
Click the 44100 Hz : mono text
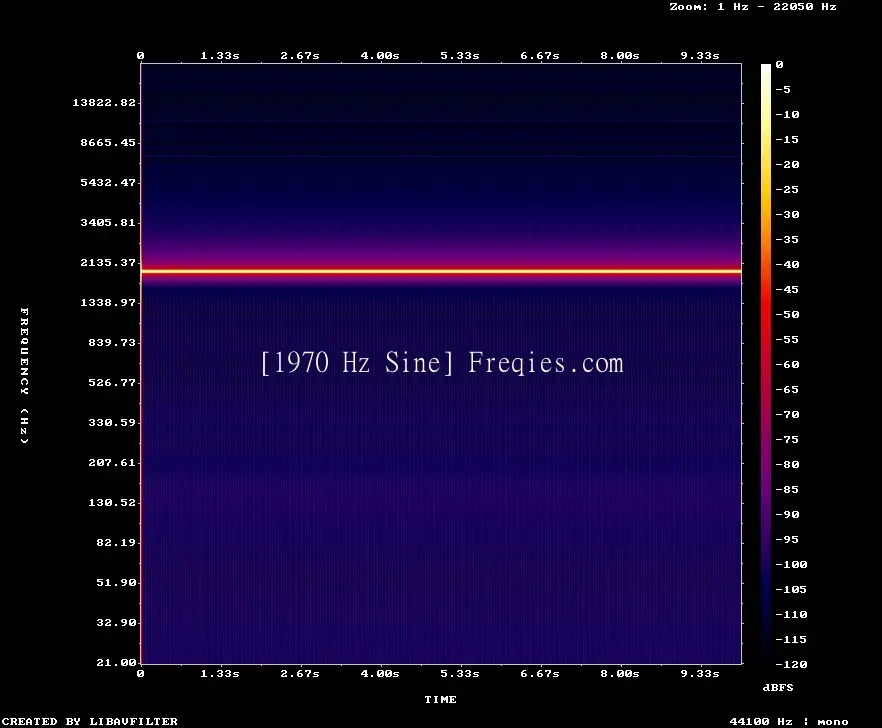789,721
